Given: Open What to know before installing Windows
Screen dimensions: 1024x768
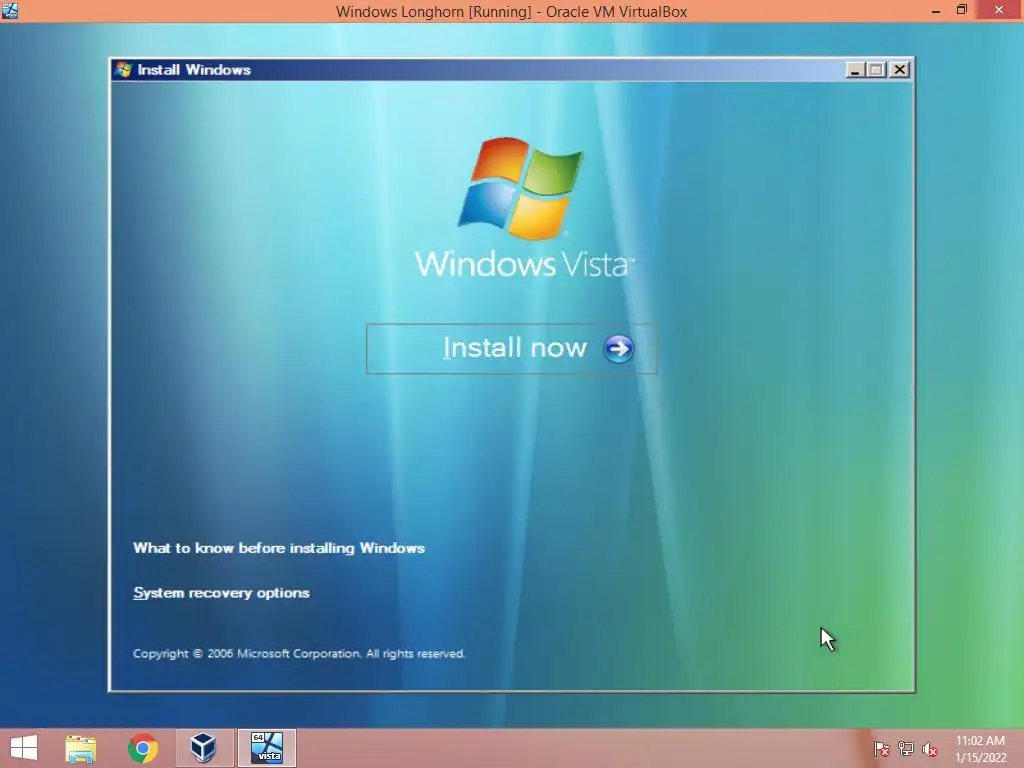Looking at the screenshot, I should coord(279,548).
